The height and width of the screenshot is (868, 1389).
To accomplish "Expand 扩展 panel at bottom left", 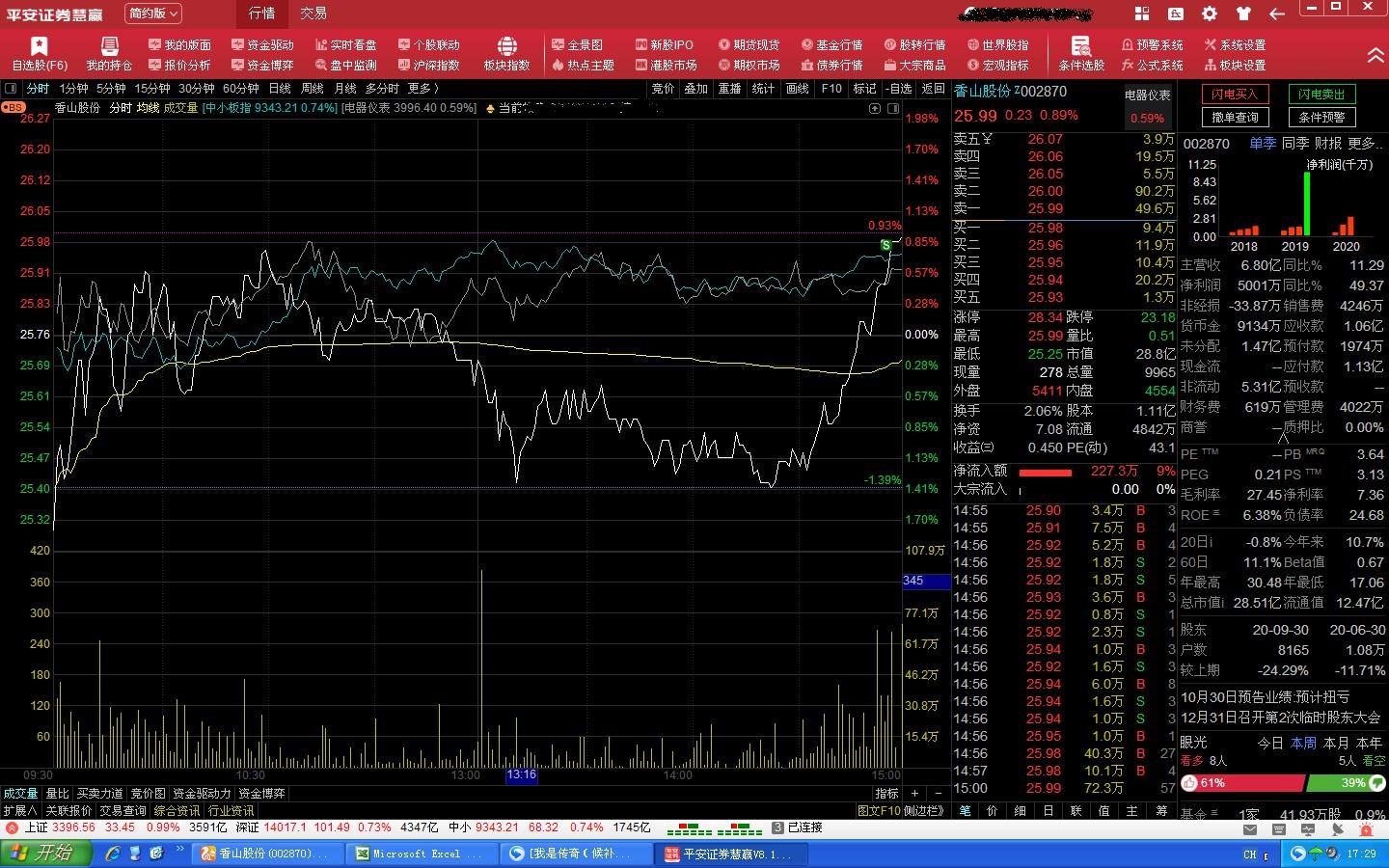I will click(x=18, y=810).
